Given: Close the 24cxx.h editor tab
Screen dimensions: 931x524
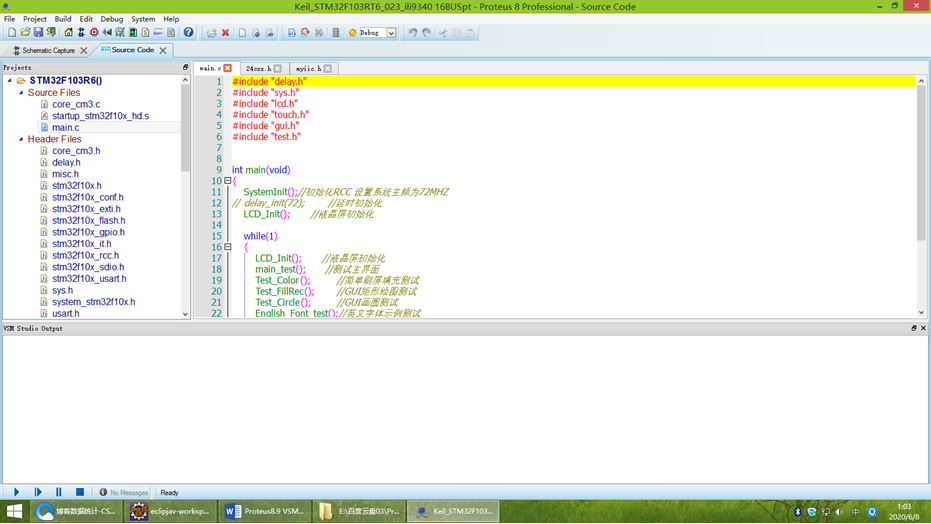Looking at the screenshot, I should (277, 68).
